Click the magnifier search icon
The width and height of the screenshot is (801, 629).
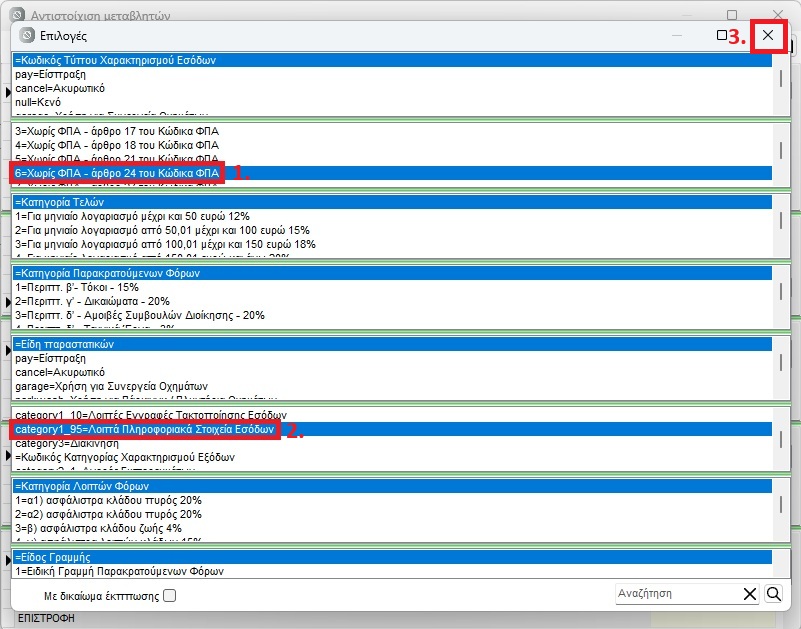pos(773,594)
